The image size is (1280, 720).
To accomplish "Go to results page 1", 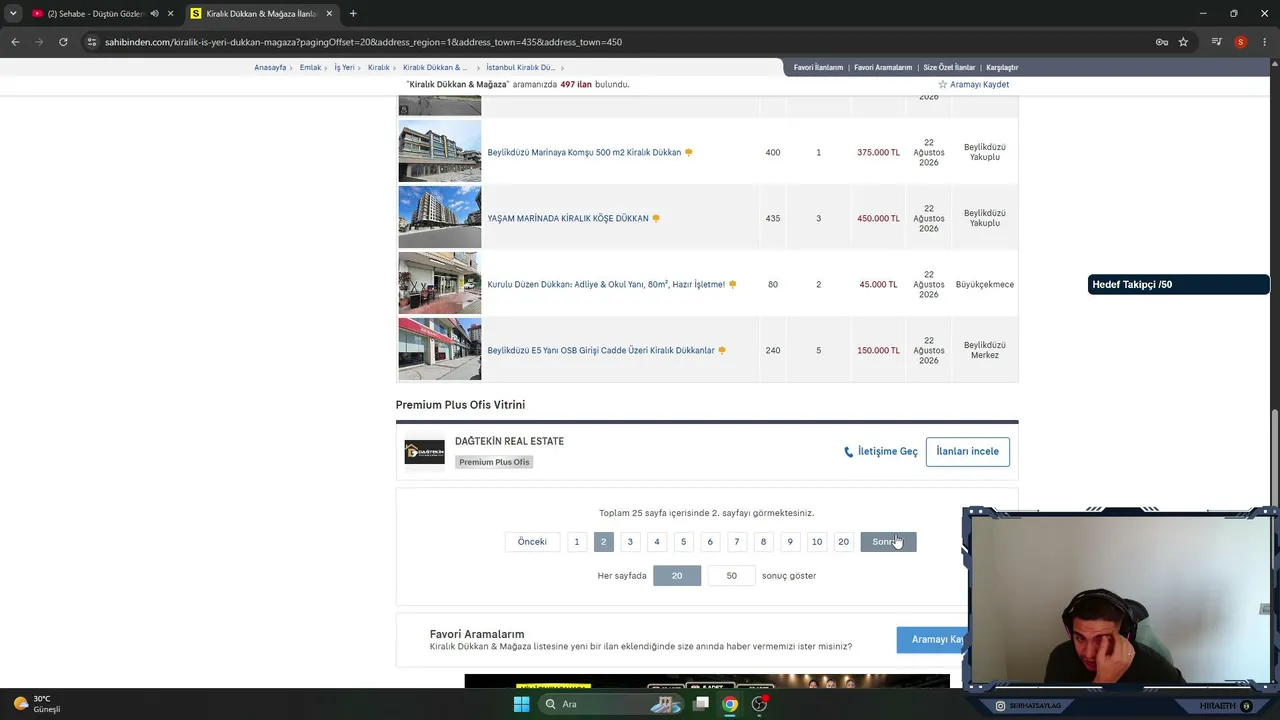I will 576,542.
